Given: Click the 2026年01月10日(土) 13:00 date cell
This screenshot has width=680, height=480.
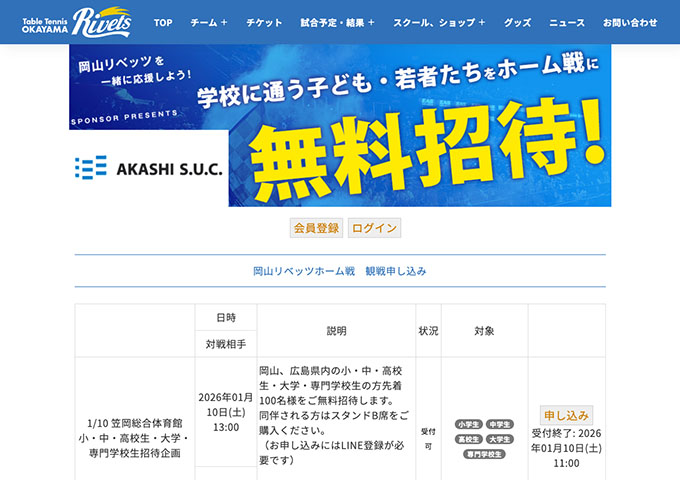Looking at the screenshot, I should point(226,412).
